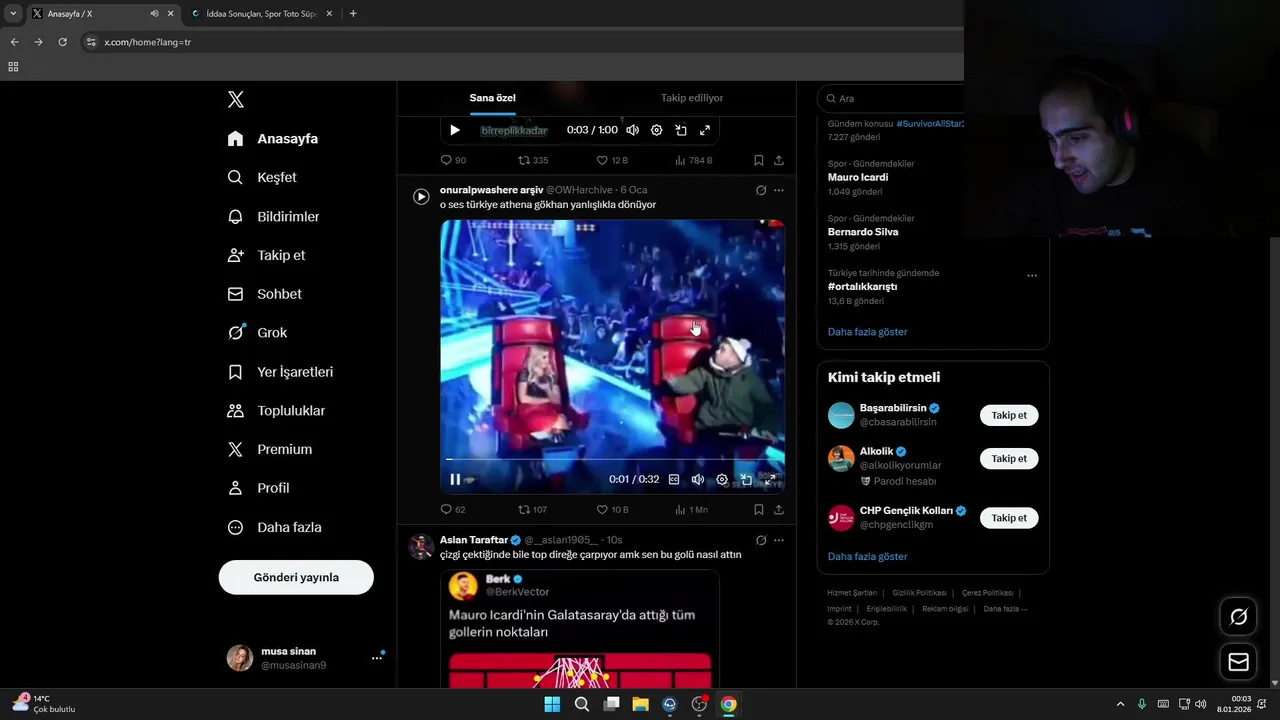Show more follow suggestions via Daha fazla göster
This screenshot has width=1280, height=720.
(867, 556)
